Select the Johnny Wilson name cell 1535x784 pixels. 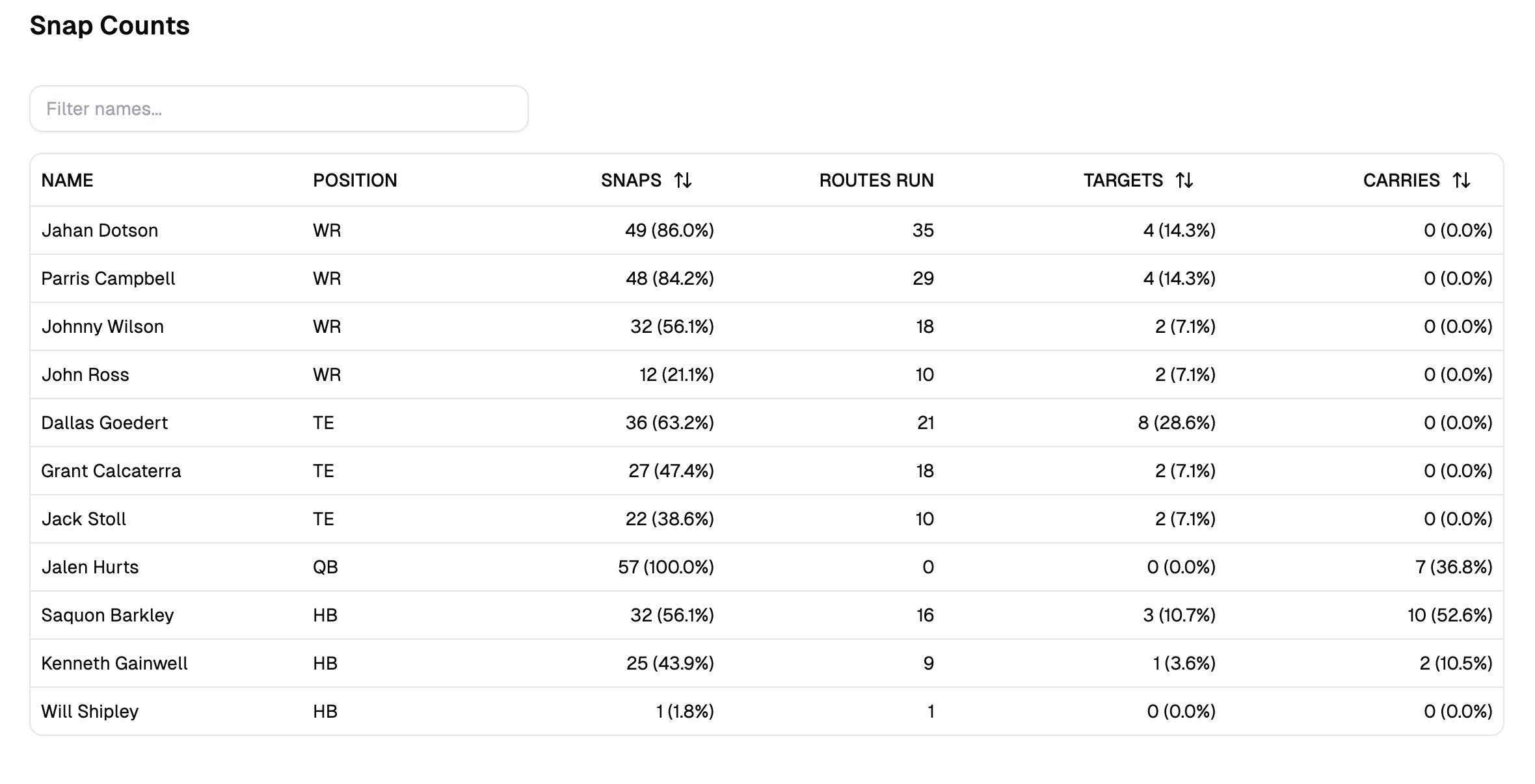[103, 326]
